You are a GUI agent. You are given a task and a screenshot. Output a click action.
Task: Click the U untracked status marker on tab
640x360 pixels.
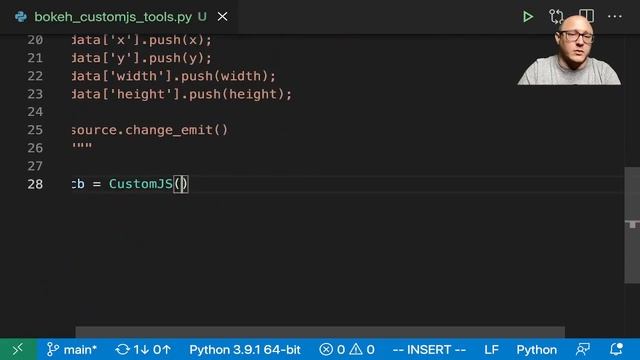pyautogui.click(x=202, y=17)
